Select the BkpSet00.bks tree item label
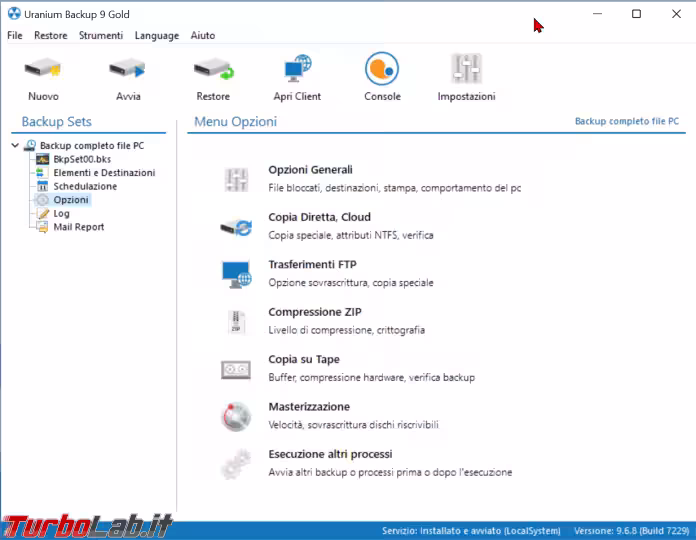696x540 pixels. point(82,159)
